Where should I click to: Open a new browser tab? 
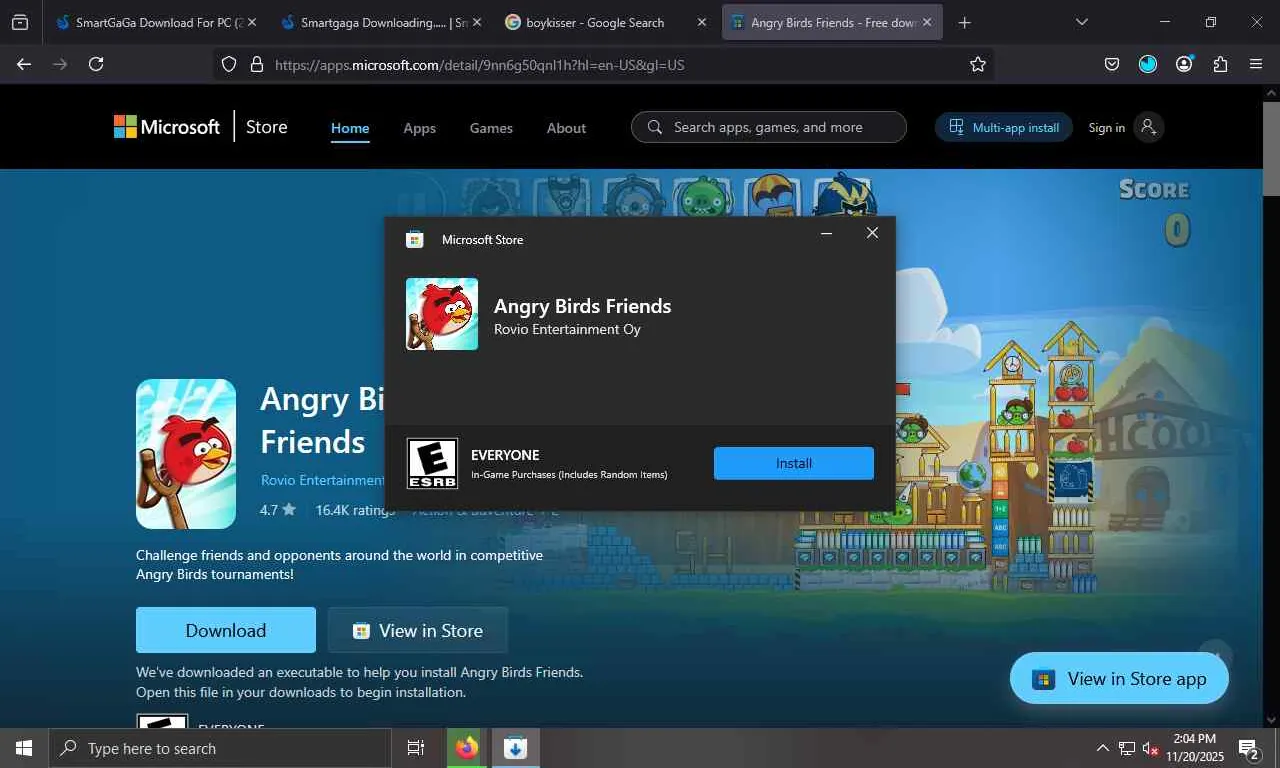click(964, 22)
